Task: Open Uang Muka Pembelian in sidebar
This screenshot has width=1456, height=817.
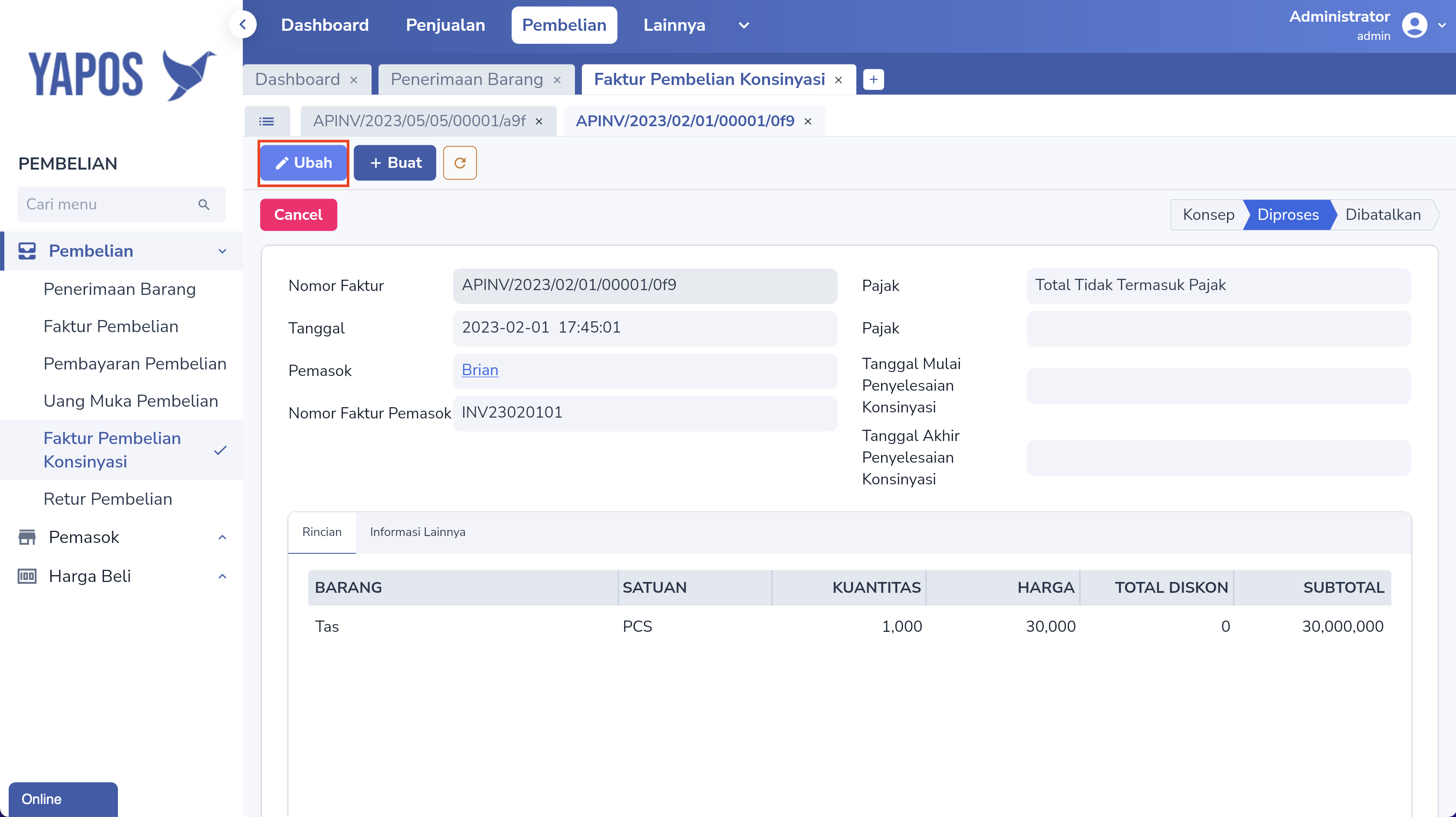Action: pyautogui.click(x=131, y=402)
